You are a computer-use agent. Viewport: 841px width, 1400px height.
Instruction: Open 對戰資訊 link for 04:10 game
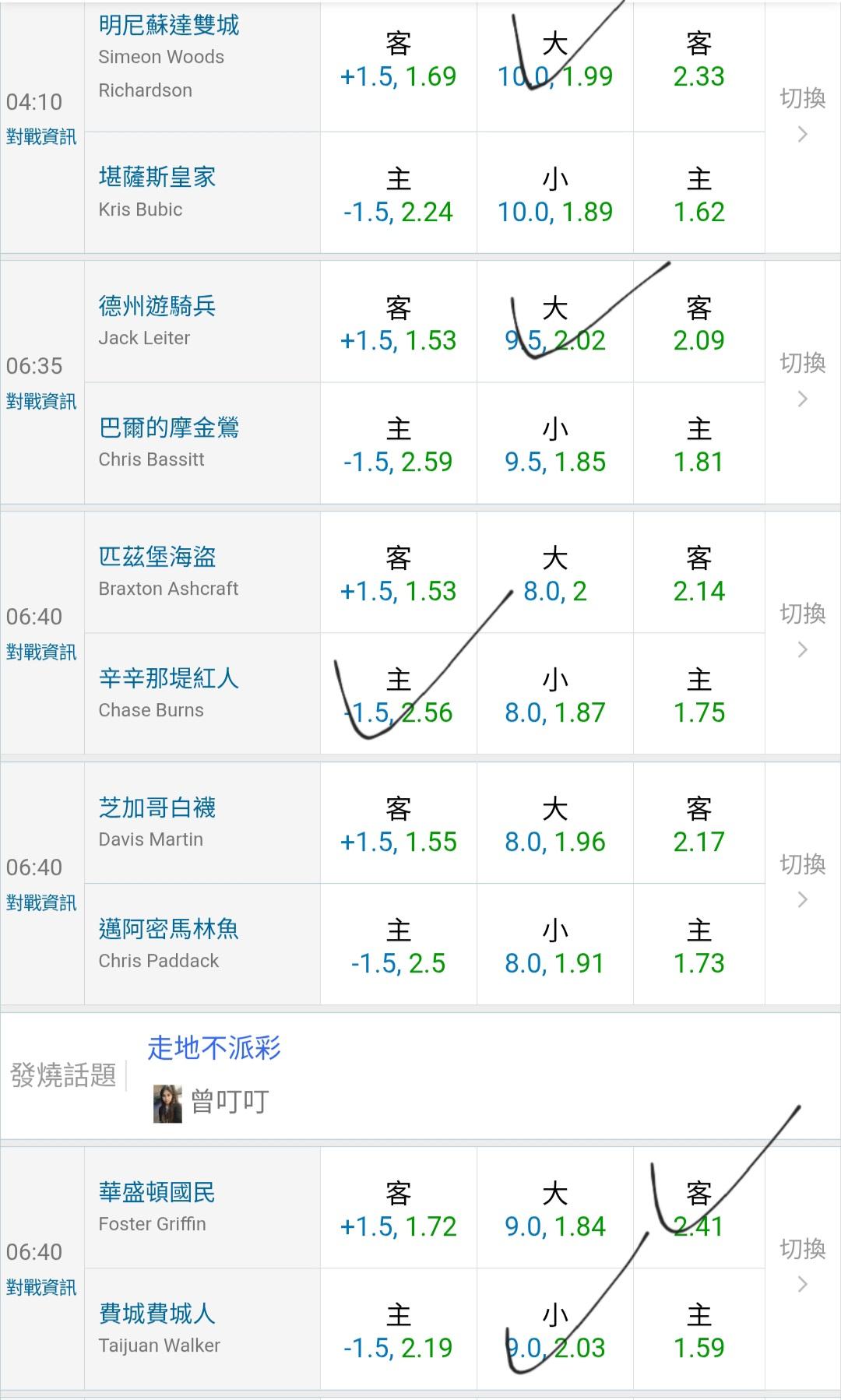41,137
